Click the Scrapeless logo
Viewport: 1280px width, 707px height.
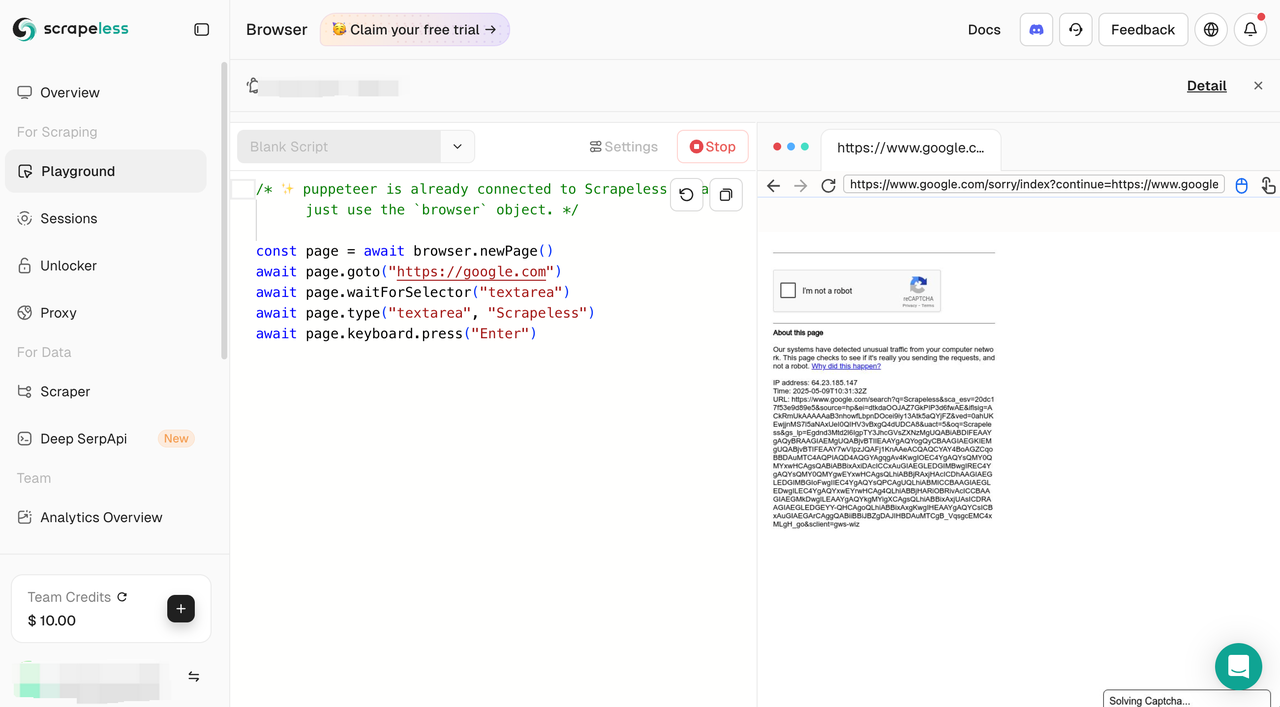pyautogui.click(x=71, y=29)
